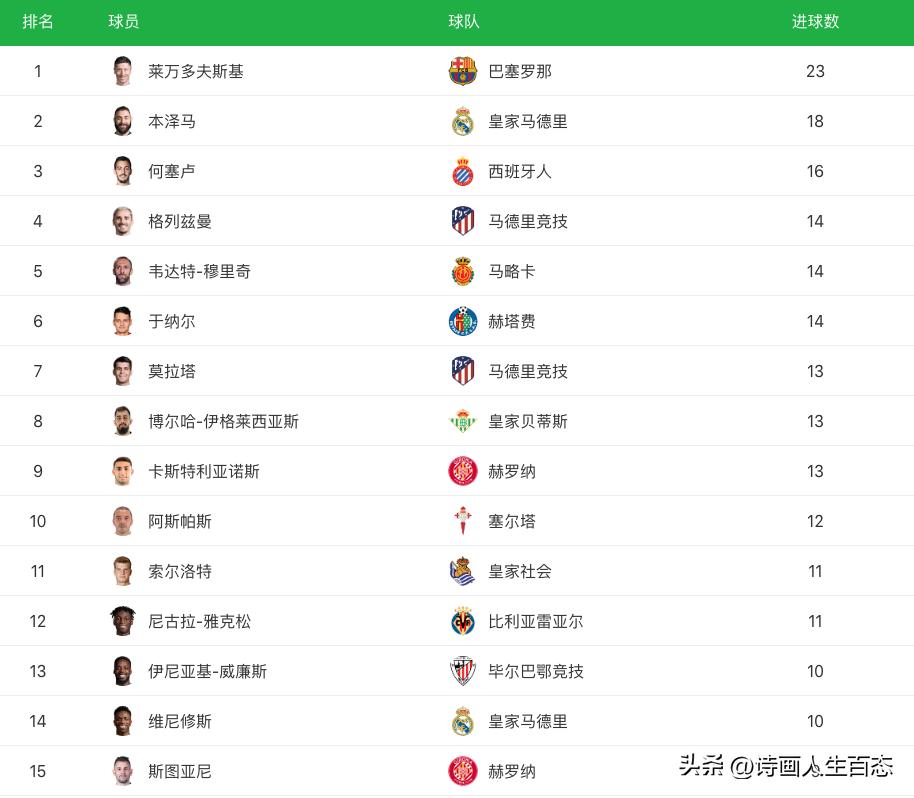
Task: Click the Mallorca club crest icon
Action: click(463, 271)
